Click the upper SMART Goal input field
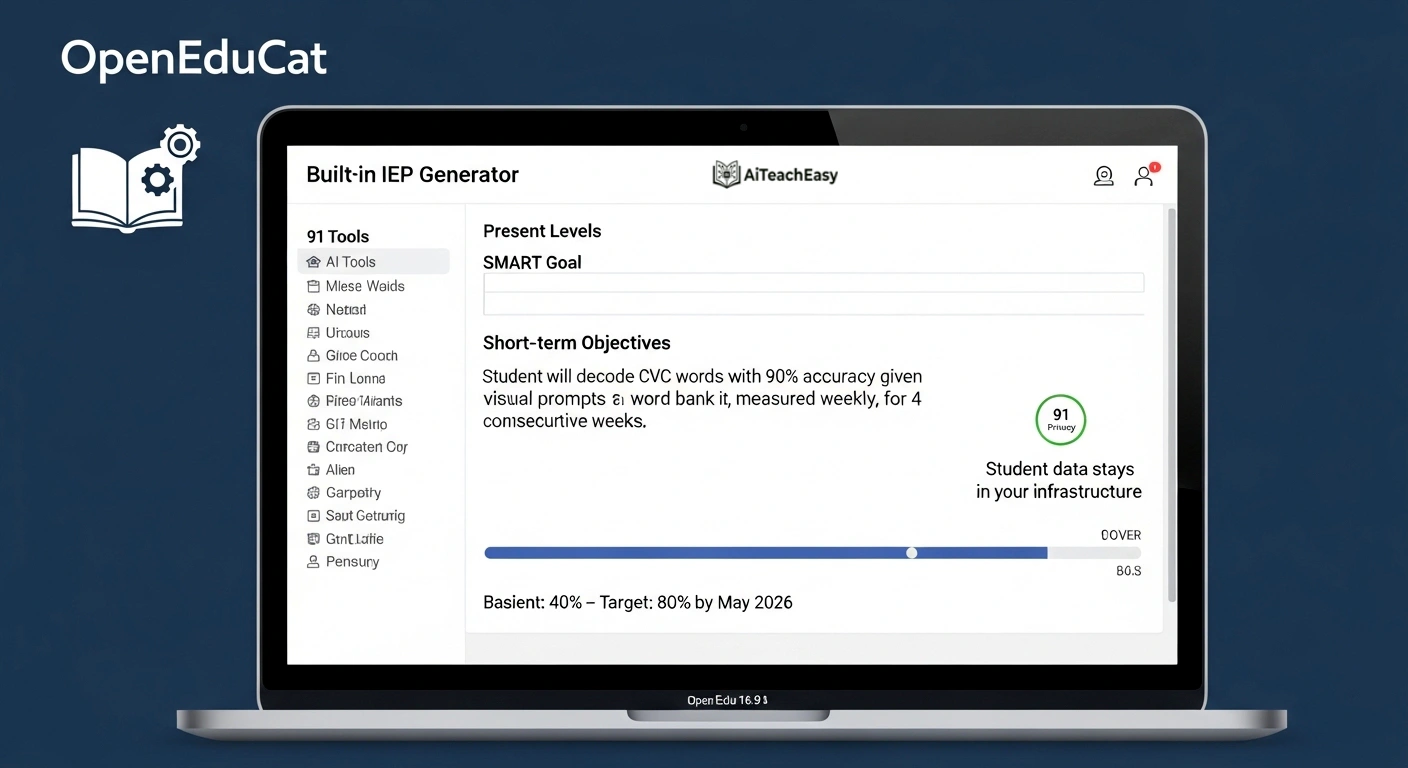1408x768 pixels. pos(813,283)
